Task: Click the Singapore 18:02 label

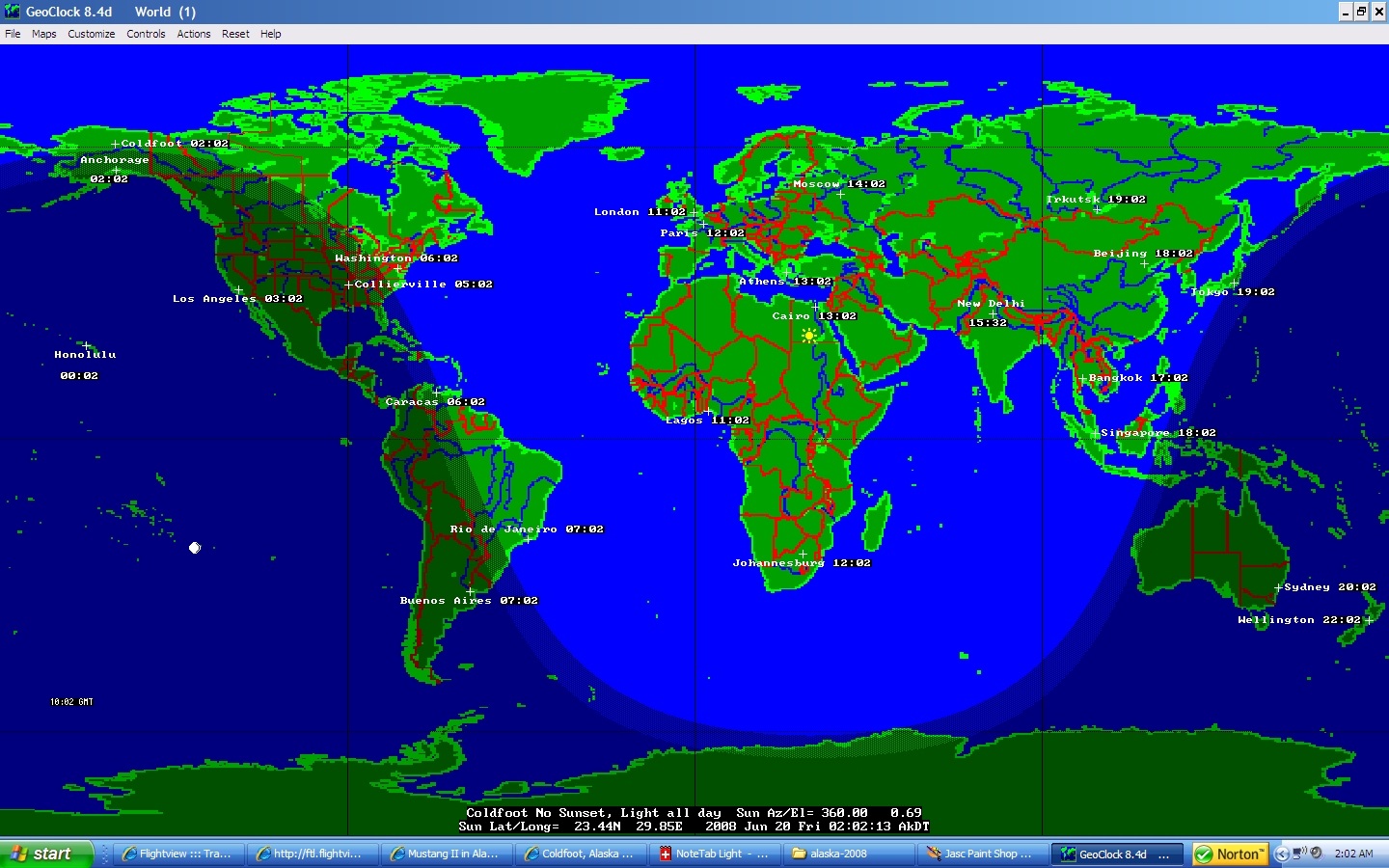Action: (x=1157, y=433)
